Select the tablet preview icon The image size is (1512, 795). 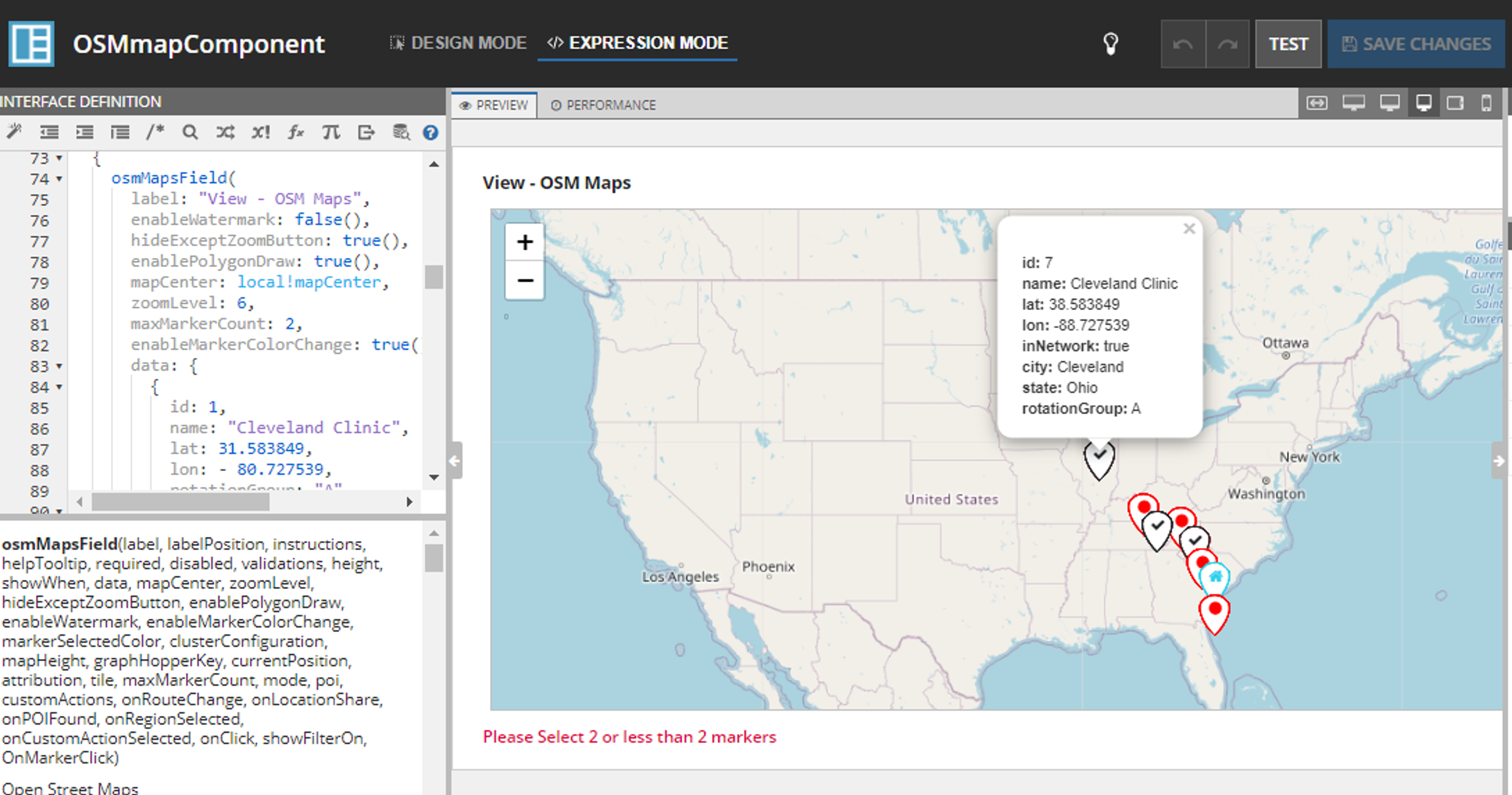pyautogui.click(x=1455, y=104)
